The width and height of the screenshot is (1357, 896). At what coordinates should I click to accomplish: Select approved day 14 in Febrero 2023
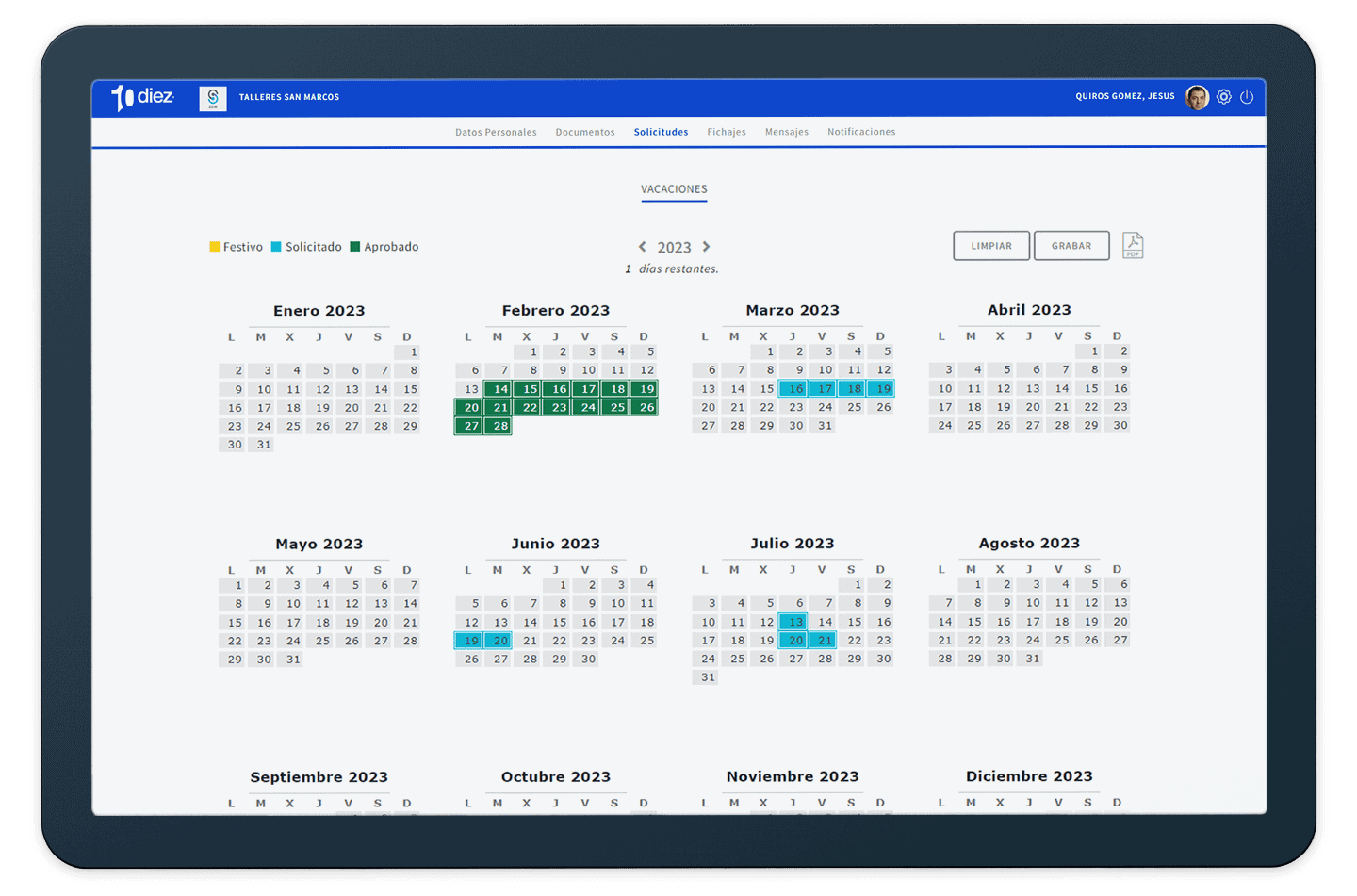click(x=499, y=389)
